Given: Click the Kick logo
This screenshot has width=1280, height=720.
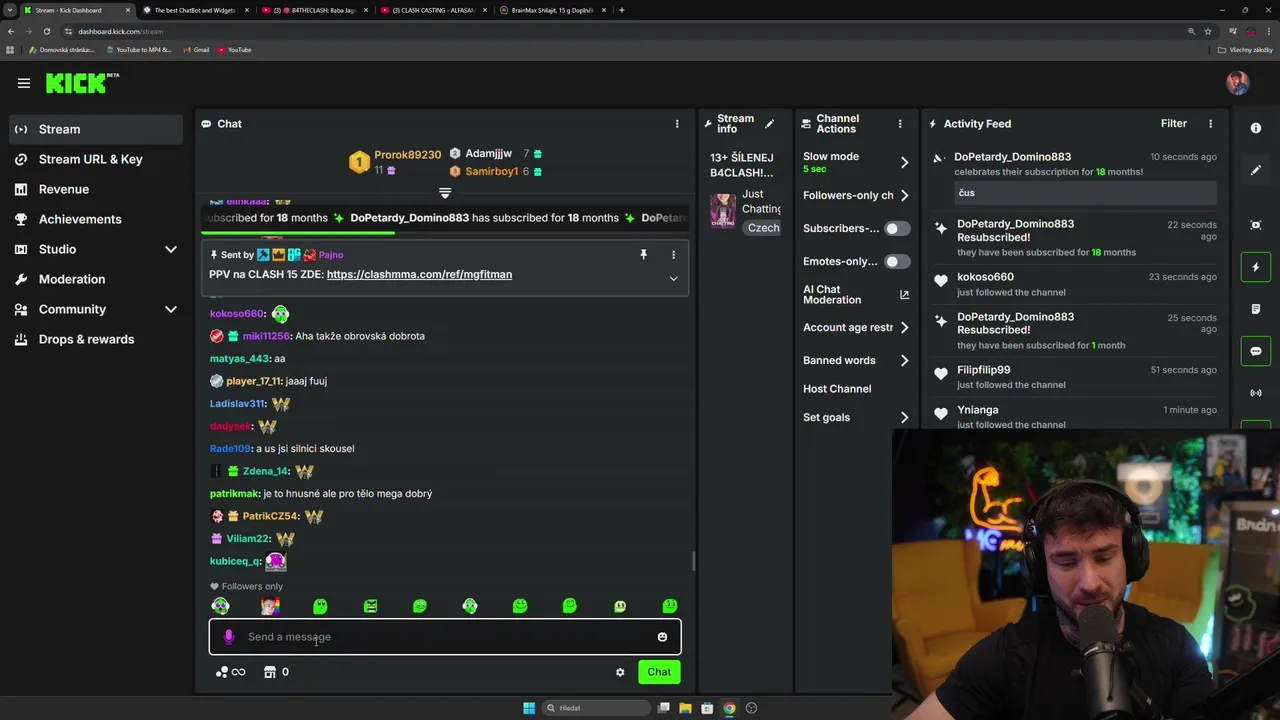Looking at the screenshot, I should coord(82,83).
